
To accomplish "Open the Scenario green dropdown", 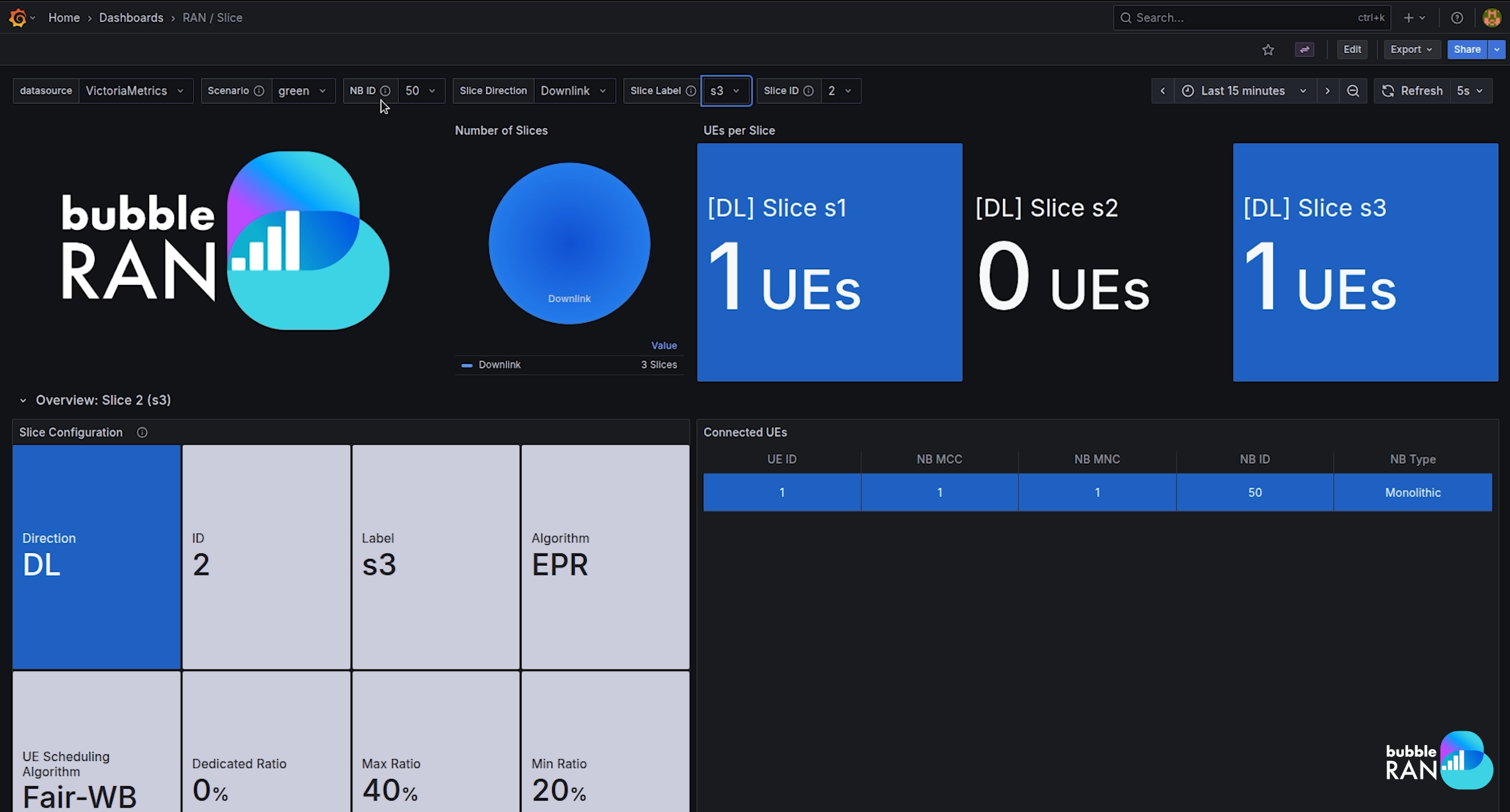I will [x=302, y=91].
